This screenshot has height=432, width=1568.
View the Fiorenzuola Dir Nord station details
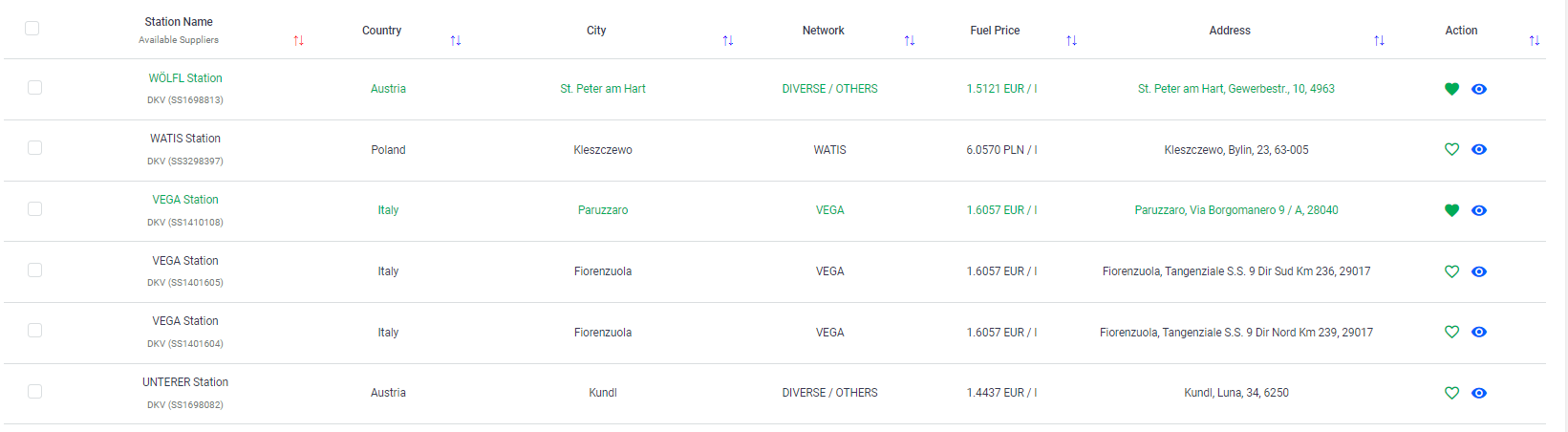click(1479, 332)
